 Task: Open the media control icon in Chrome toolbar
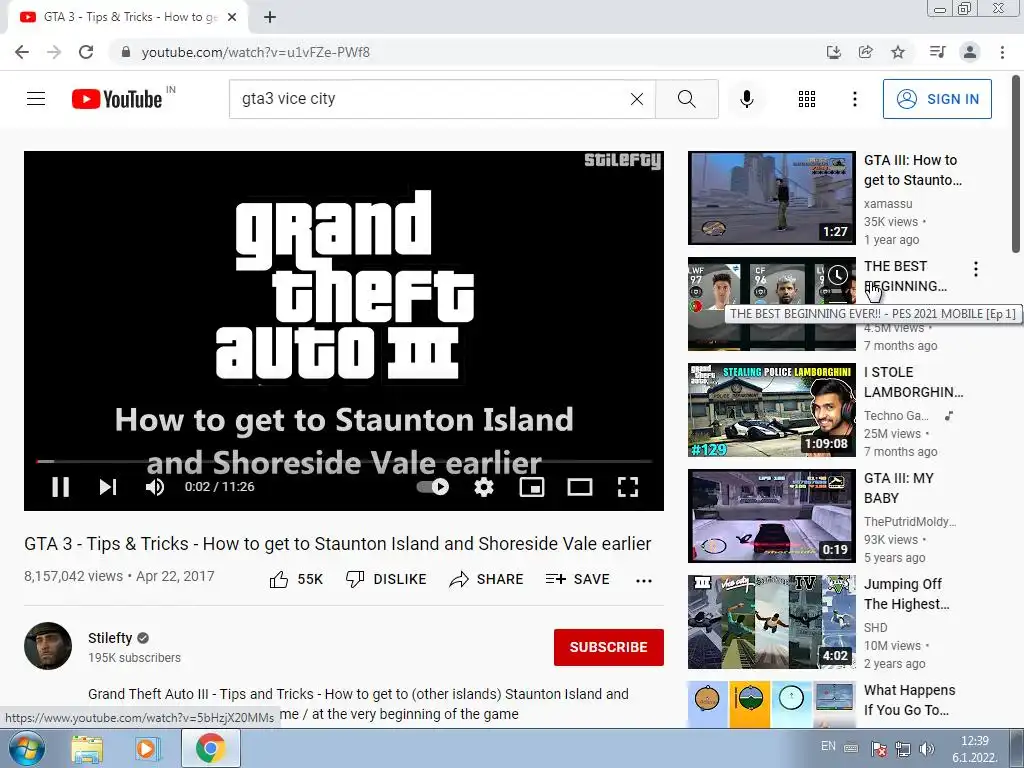[x=937, y=52]
